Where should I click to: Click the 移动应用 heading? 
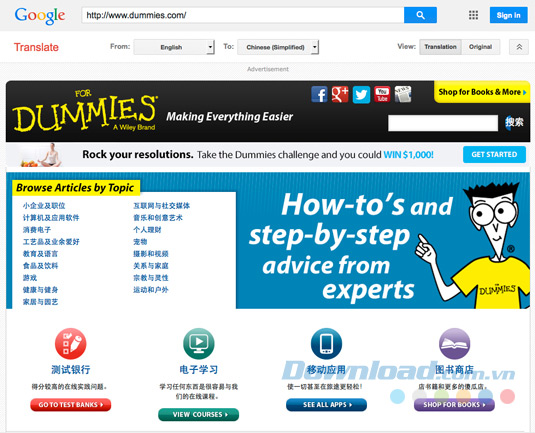(326, 370)
